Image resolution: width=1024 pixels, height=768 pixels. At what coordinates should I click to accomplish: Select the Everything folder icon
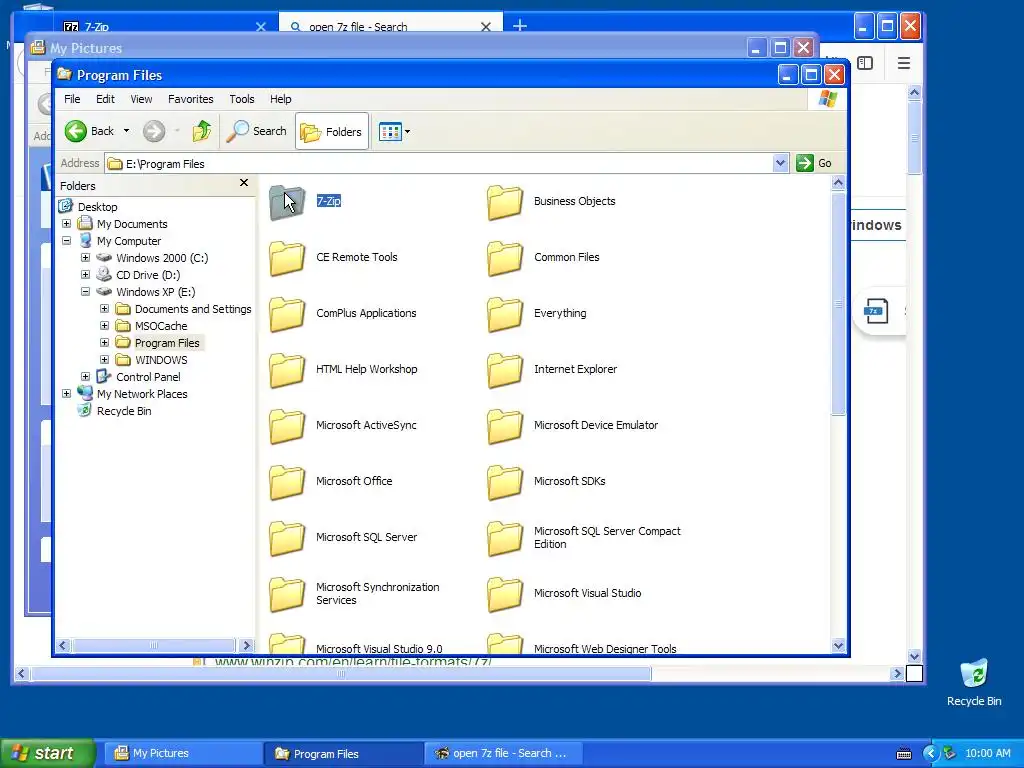coord(505,314)
